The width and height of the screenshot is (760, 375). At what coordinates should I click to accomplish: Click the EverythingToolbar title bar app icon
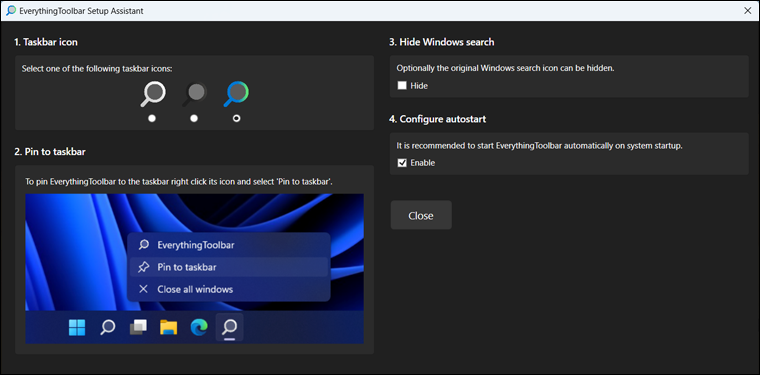[11, 11]
